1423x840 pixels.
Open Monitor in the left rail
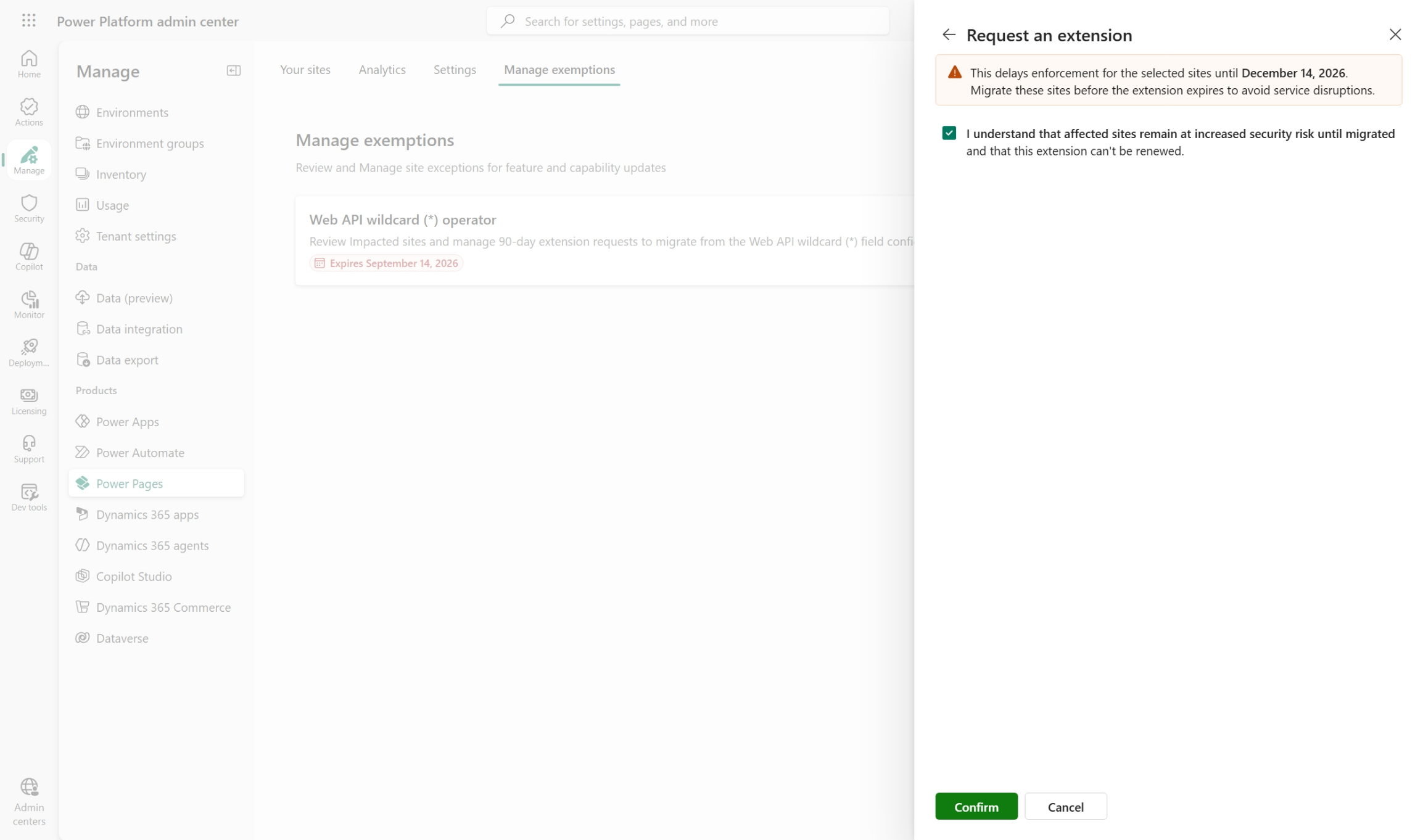coord(29,305)
